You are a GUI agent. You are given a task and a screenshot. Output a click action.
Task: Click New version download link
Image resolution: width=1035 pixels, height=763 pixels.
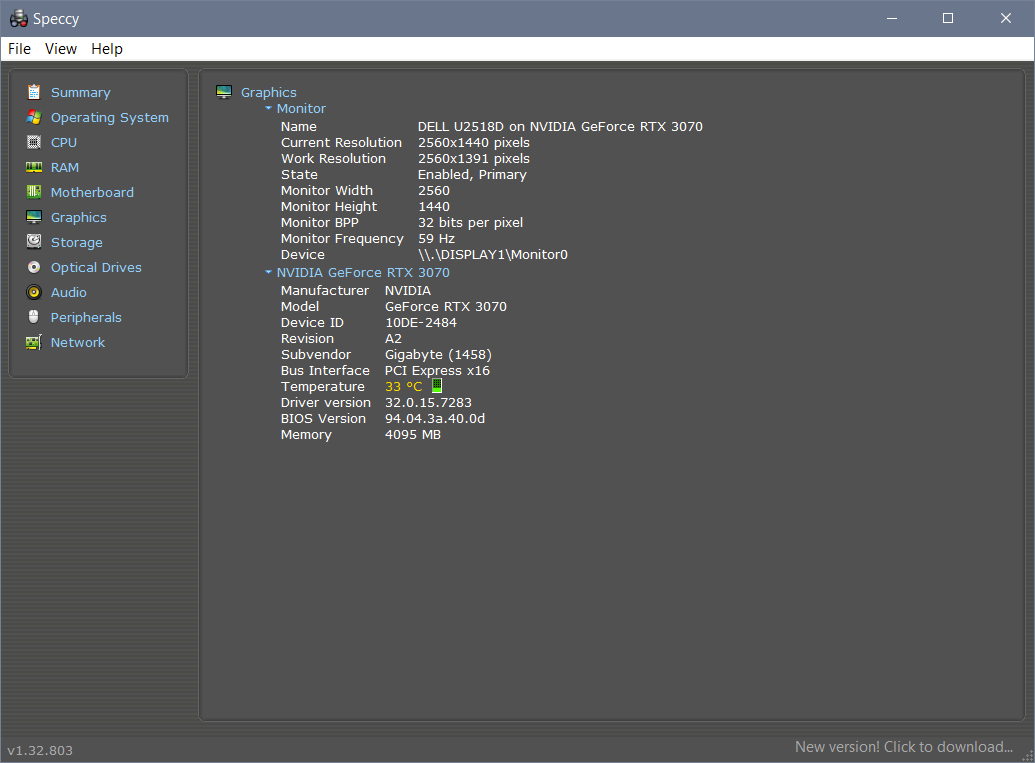[x=904, y=746]
